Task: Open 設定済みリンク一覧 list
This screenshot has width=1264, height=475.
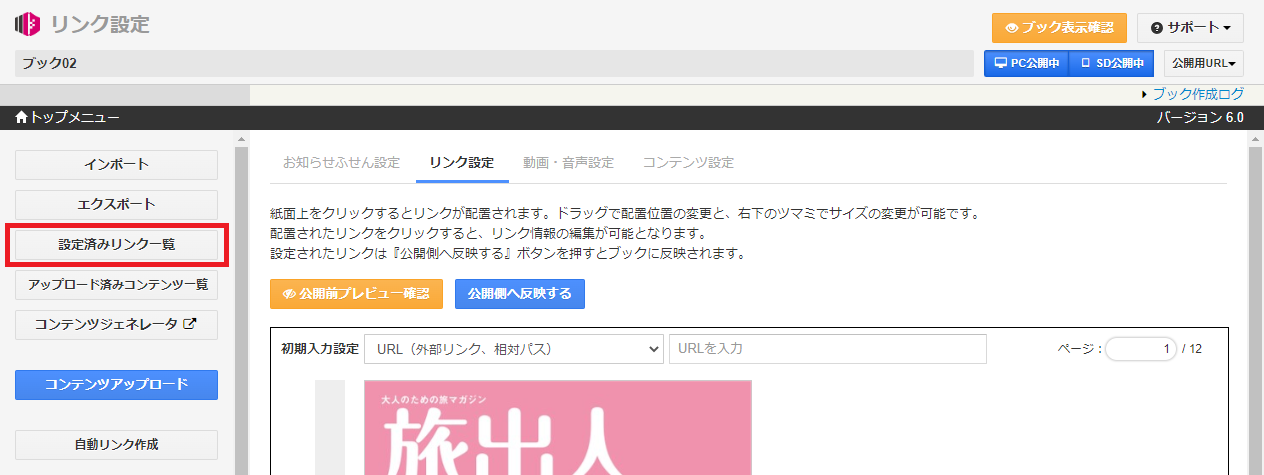Action: (116, 244)
